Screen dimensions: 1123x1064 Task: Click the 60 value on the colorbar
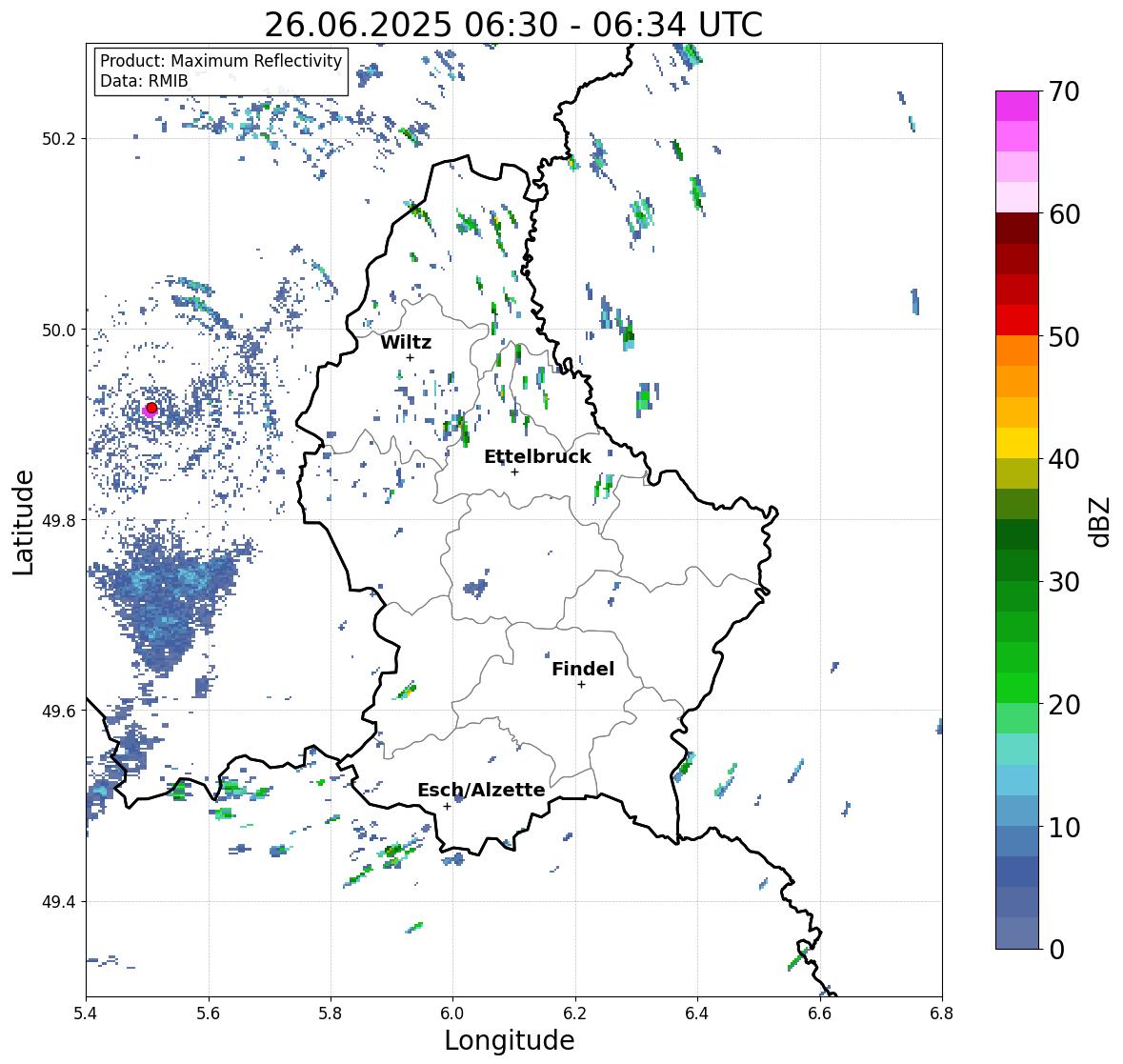point(1064,214)
